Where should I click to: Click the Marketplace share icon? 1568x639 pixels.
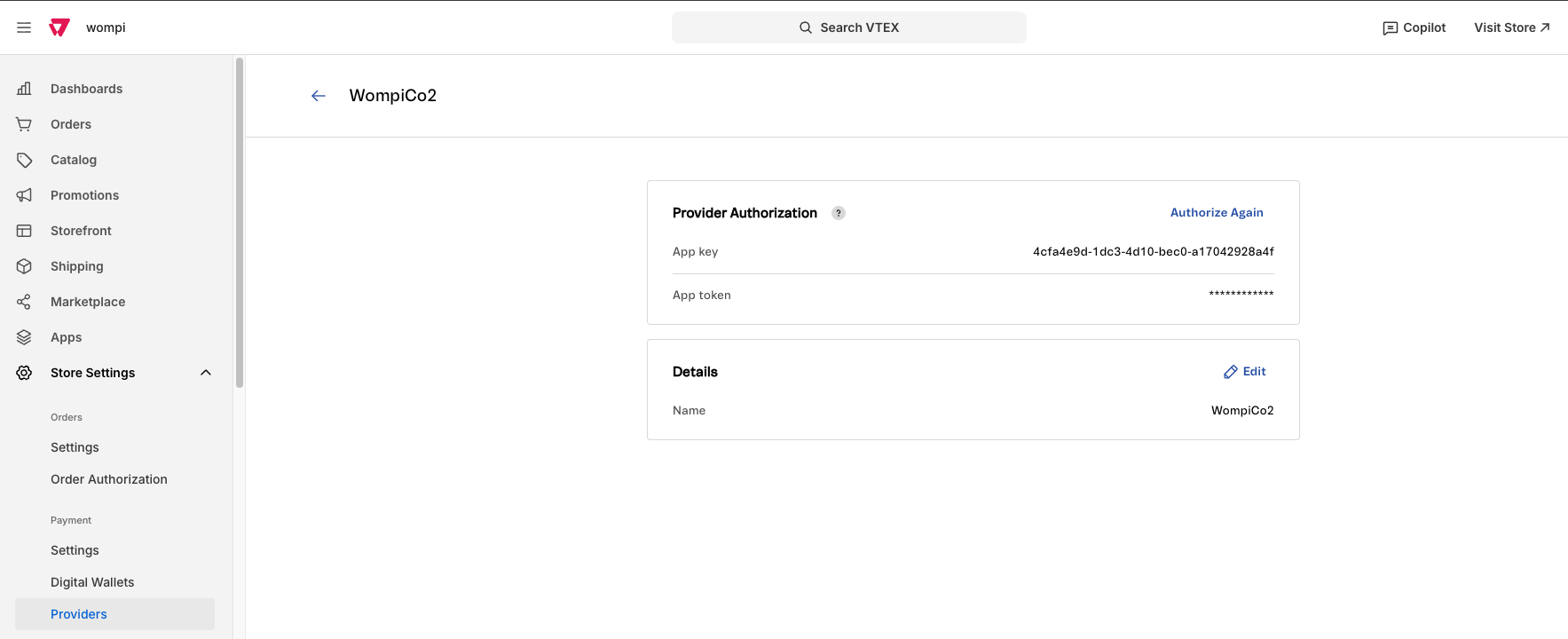point(24,302)
